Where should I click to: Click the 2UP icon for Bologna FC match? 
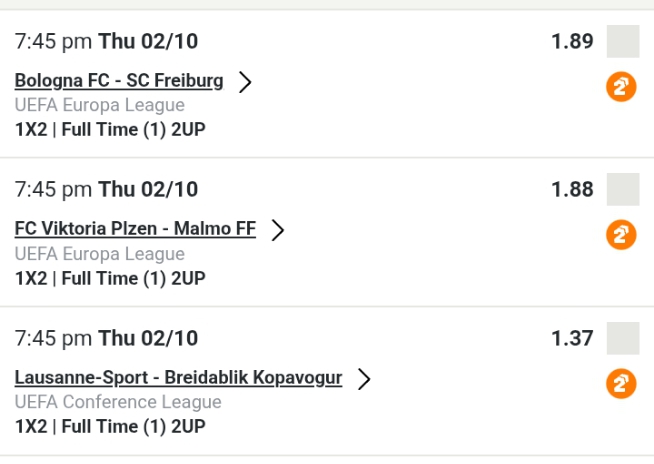coord(621,87)
